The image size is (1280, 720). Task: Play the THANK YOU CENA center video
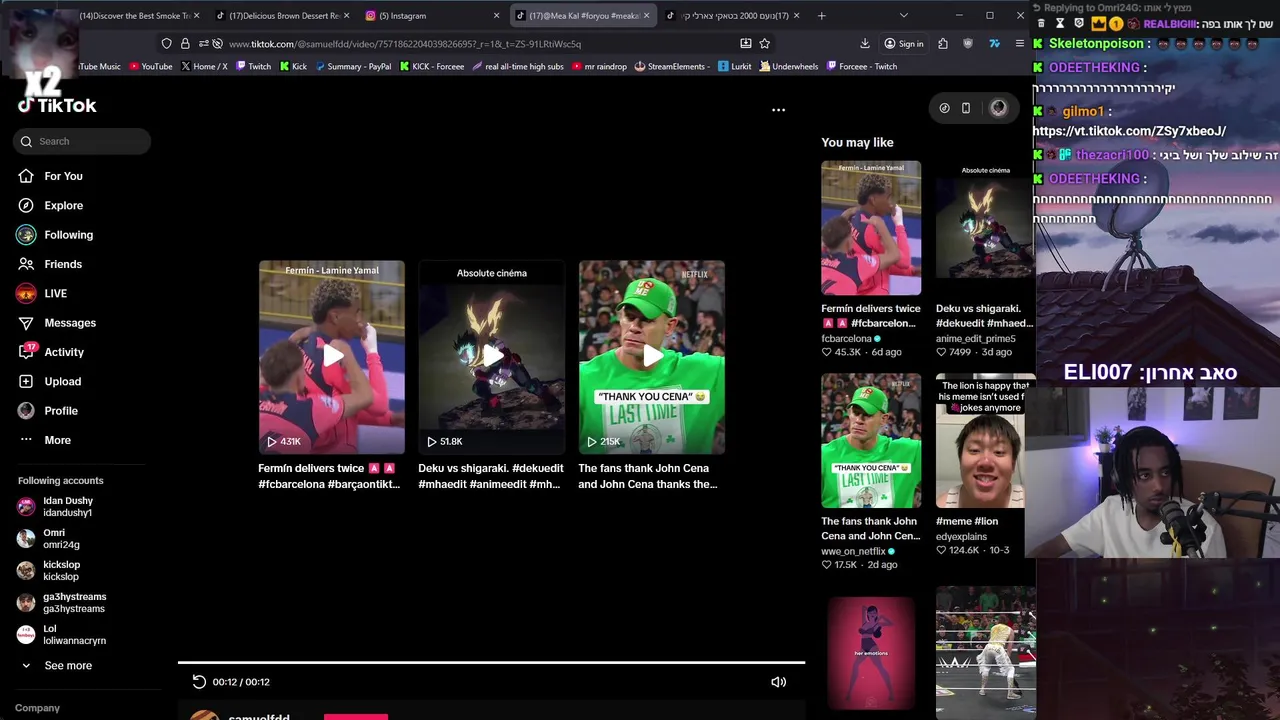click(652, 357)
